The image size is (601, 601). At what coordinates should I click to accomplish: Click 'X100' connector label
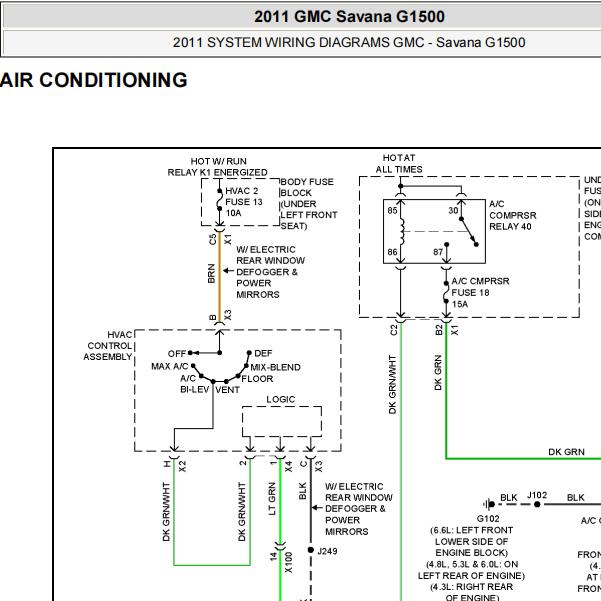pos(289,562)
